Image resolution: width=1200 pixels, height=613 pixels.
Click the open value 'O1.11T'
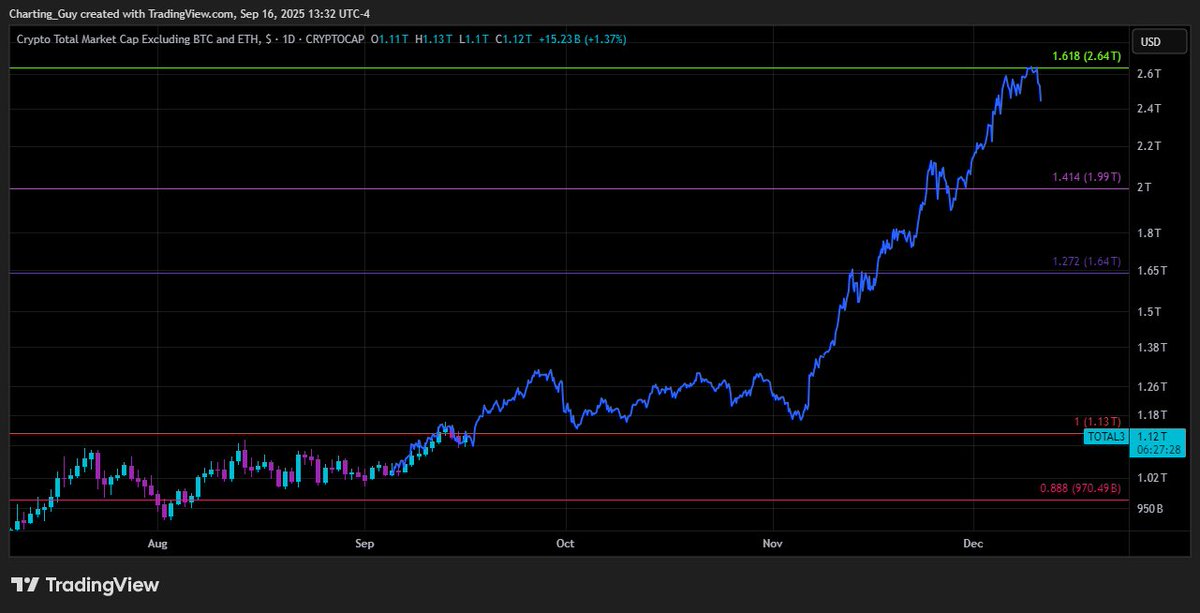[x=391, y=39]
